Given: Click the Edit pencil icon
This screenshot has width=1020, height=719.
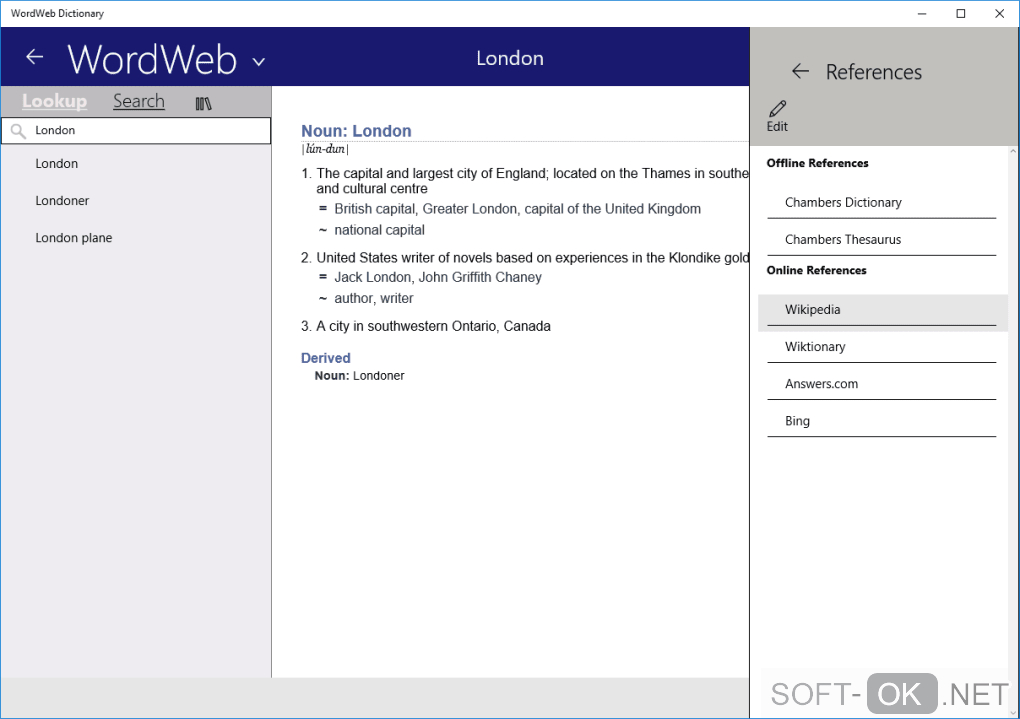Looking at the screenshot, I should click(777, 110).
